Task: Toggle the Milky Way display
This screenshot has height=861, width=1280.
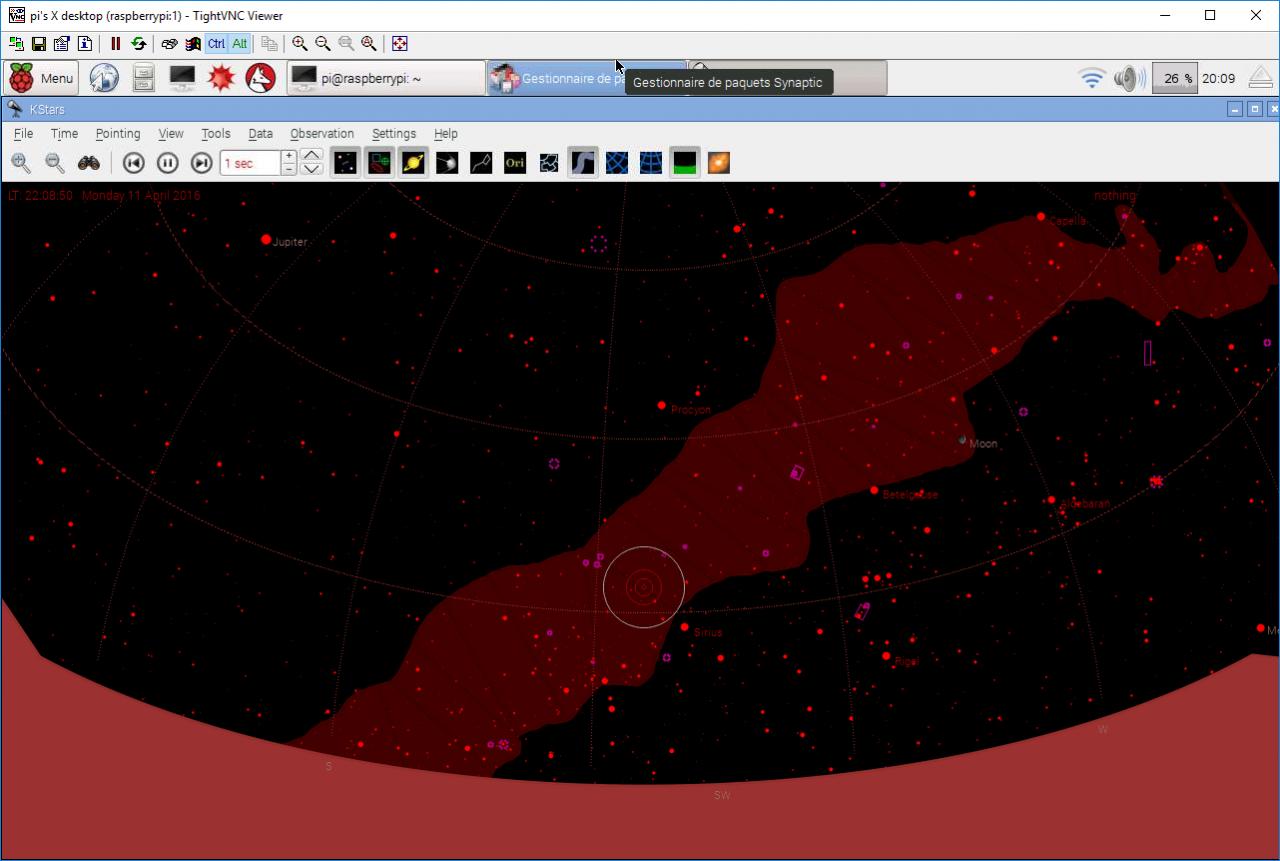Action: pyautogui.click(x=583, y=162)
